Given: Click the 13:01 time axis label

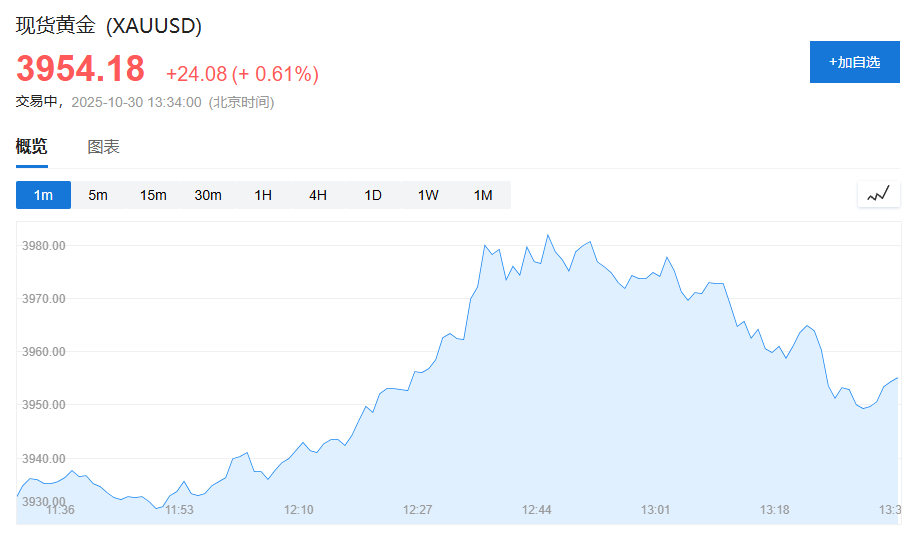Looking at the screenshot, I should pyautogui.click(x=655, y=510).
